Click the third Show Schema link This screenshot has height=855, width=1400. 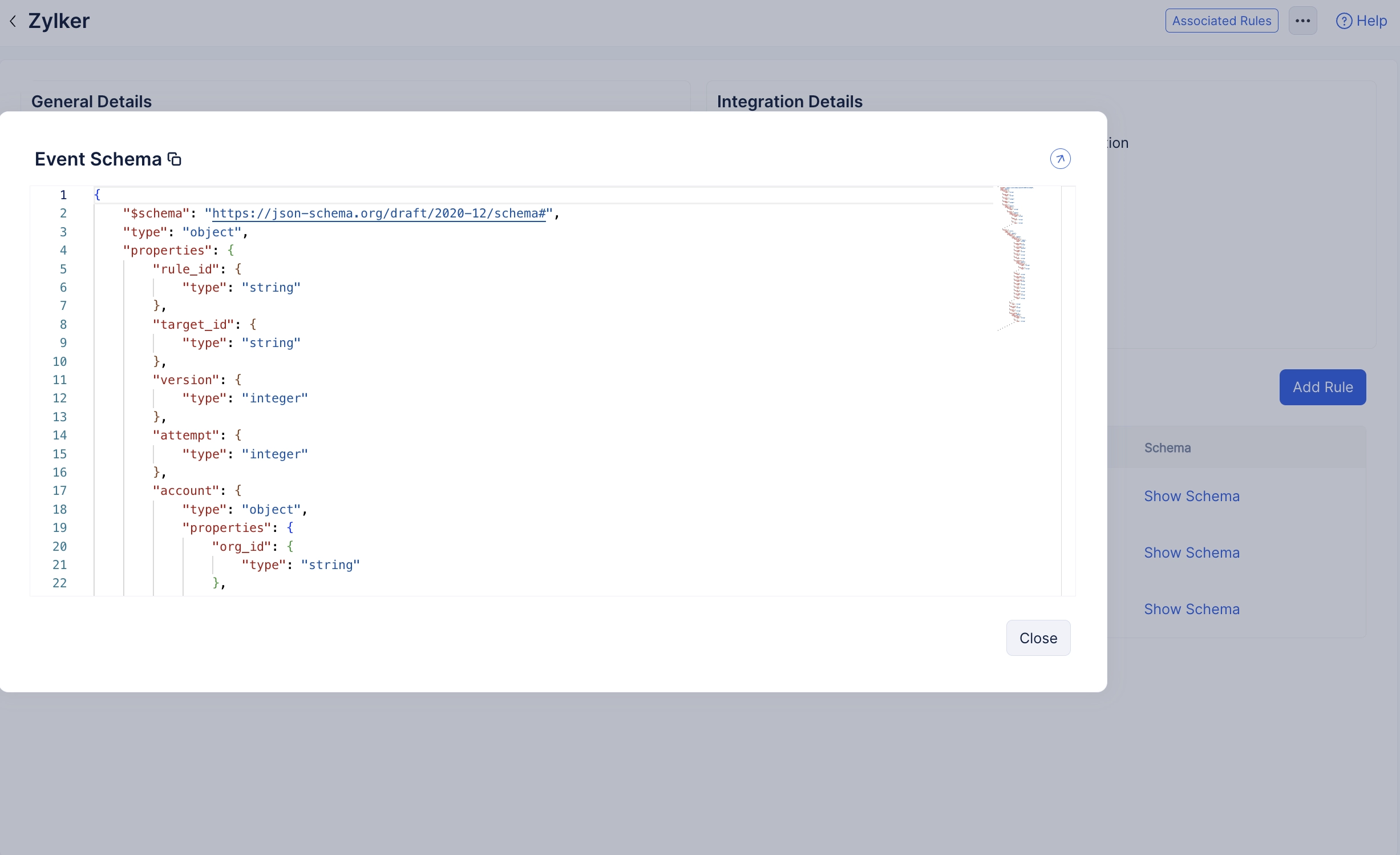pyautogui.click(x=1191, y=609)
